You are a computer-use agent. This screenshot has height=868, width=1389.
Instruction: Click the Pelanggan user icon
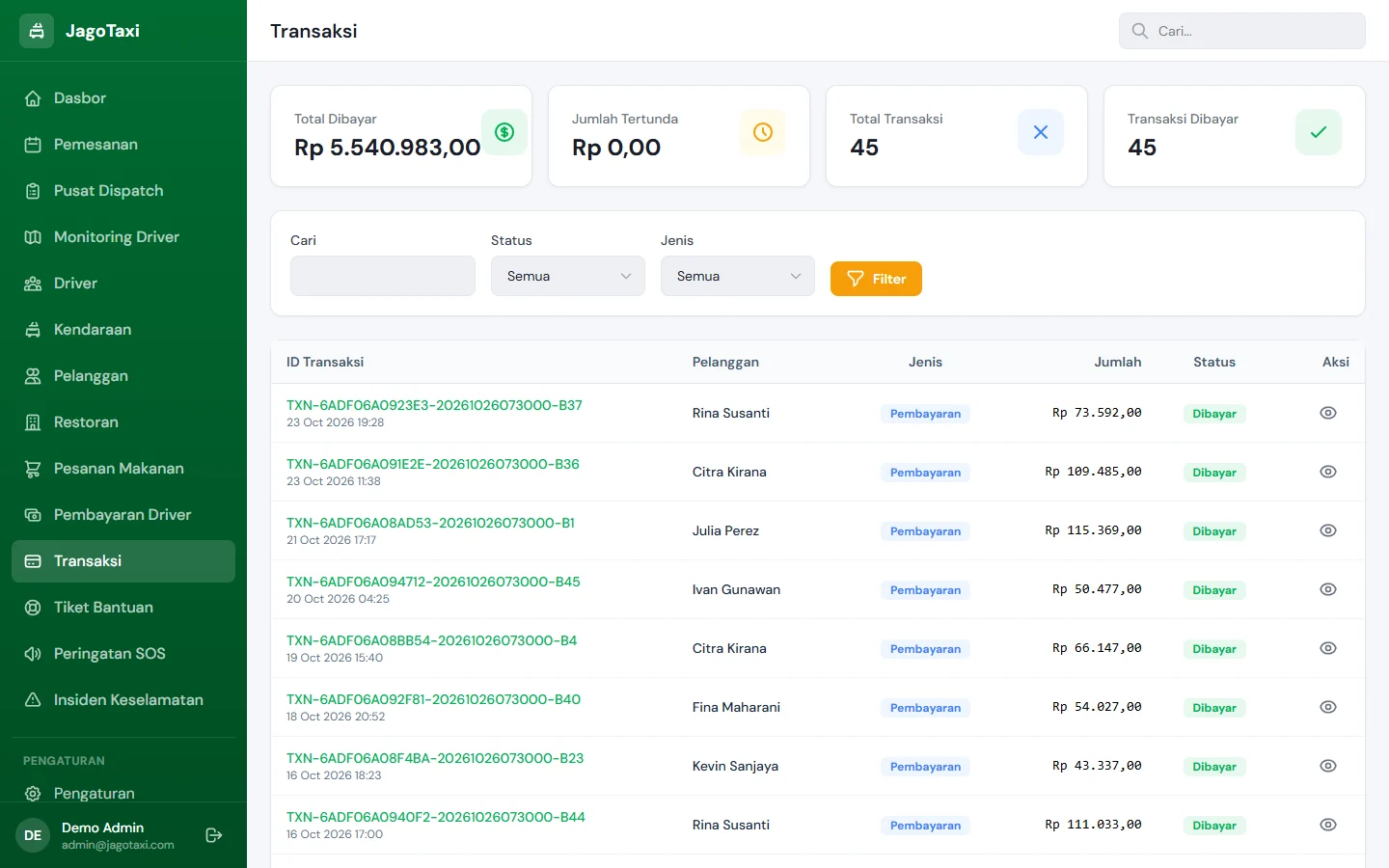(x=33, y=376)
